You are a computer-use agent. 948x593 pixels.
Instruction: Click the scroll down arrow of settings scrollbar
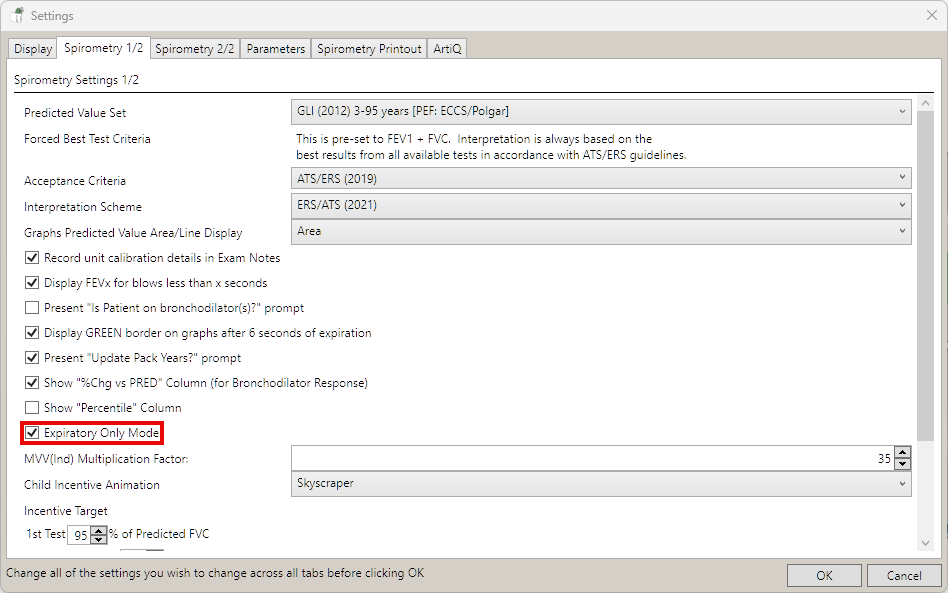pyautogui.click(x=925, y=543)
